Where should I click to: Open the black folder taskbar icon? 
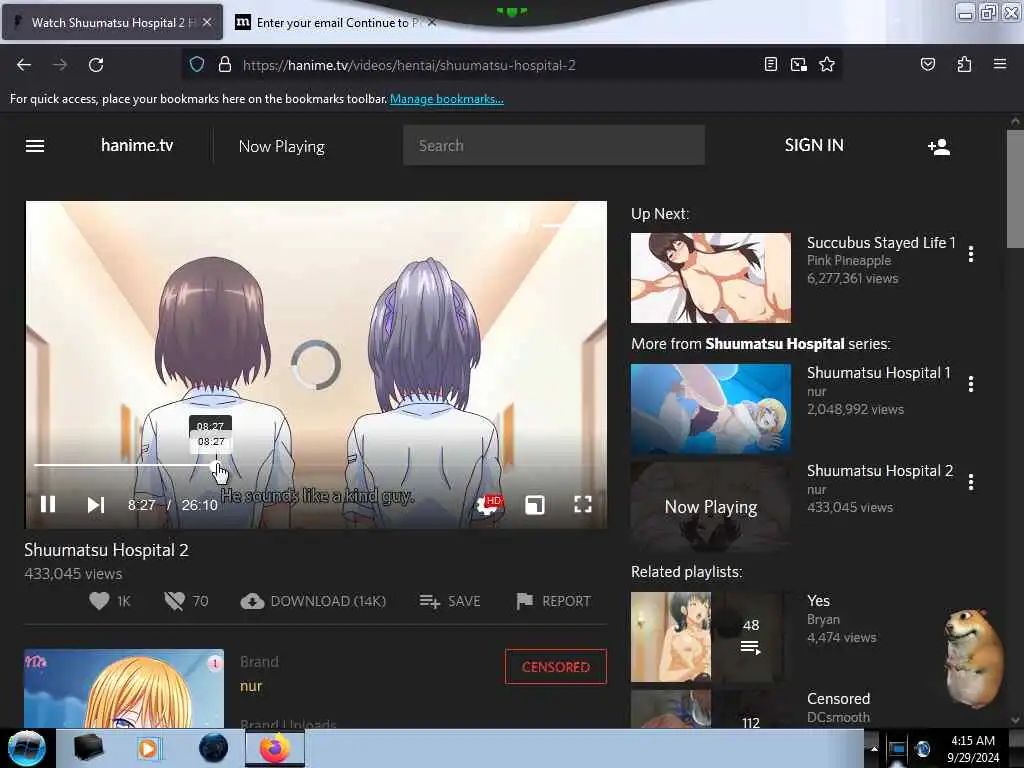click(88, 748)
